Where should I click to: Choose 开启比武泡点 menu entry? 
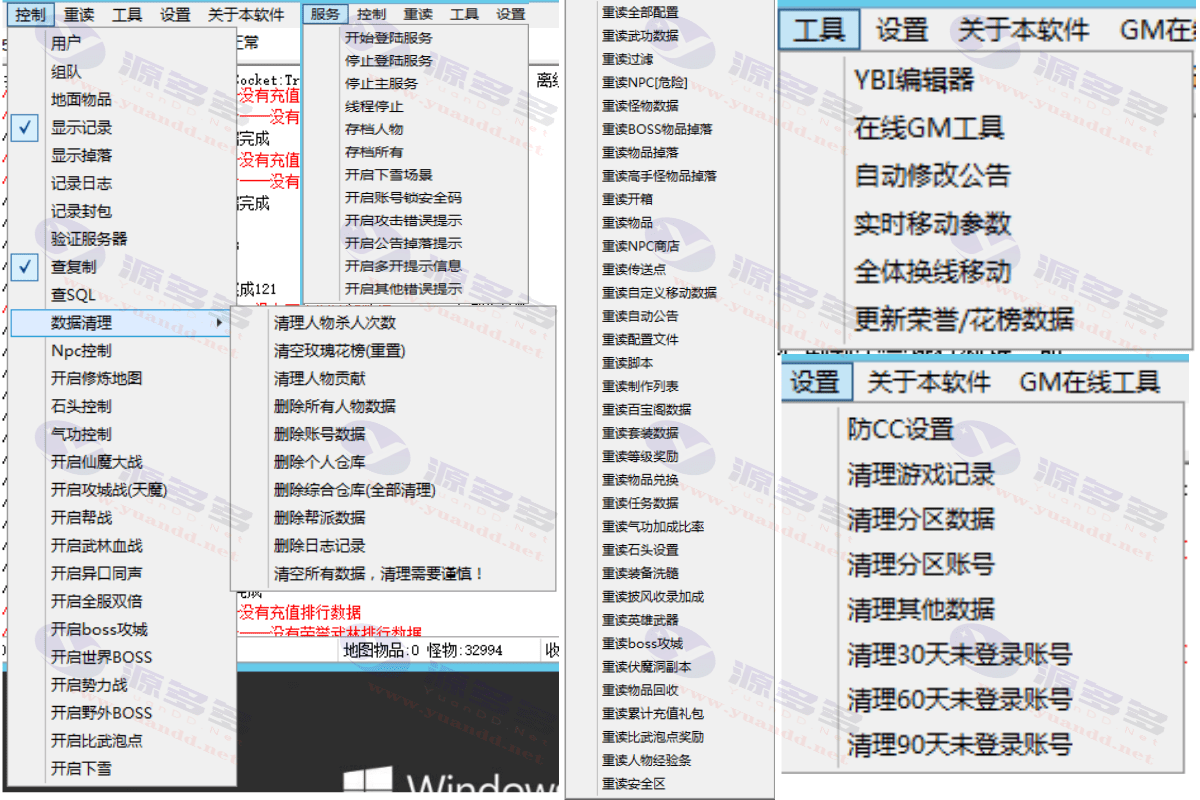coord(96,741)
